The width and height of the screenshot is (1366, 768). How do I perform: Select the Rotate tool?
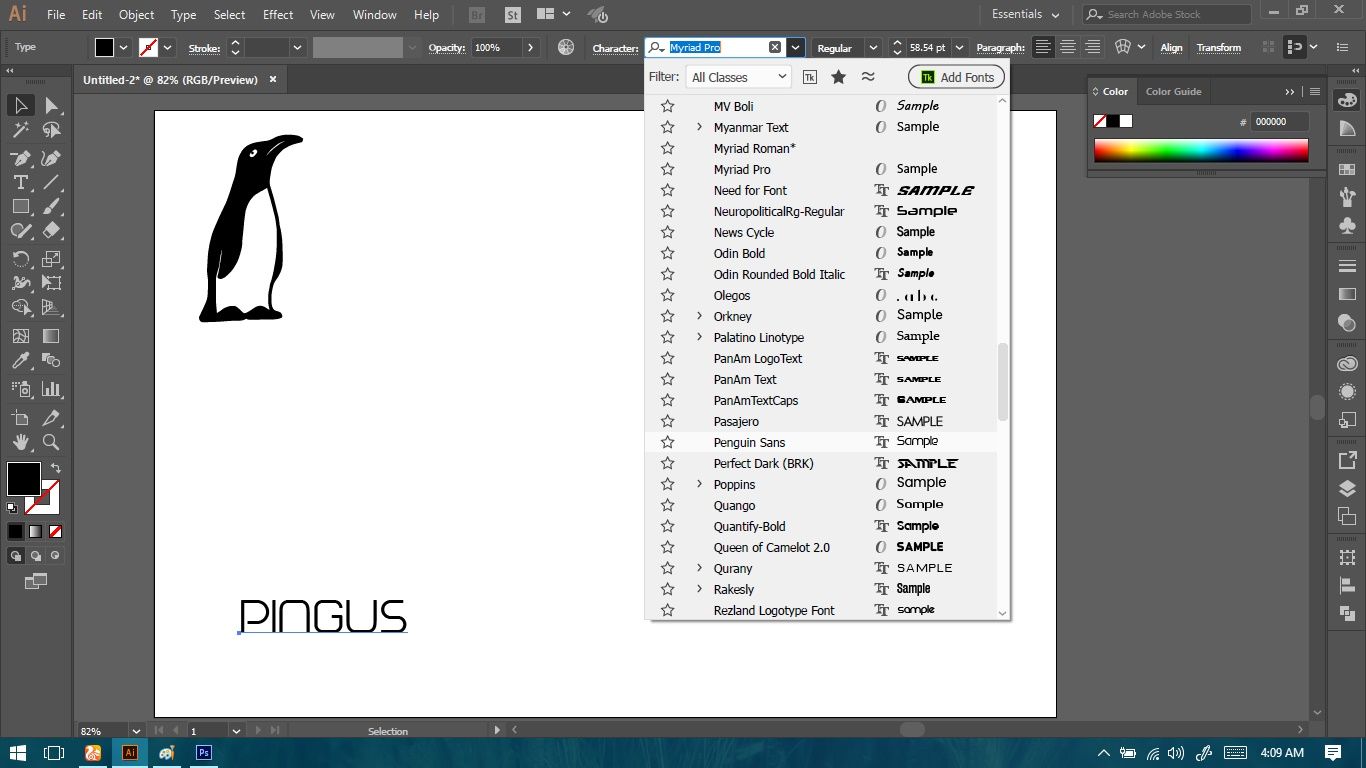coord(21,259)
